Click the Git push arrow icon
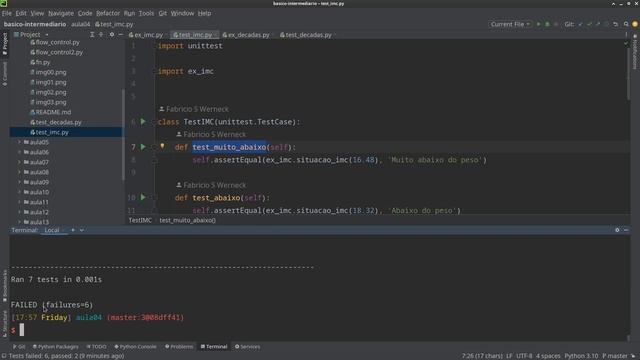This screenshot has width=640, height=360. click(x=598, y=24)
